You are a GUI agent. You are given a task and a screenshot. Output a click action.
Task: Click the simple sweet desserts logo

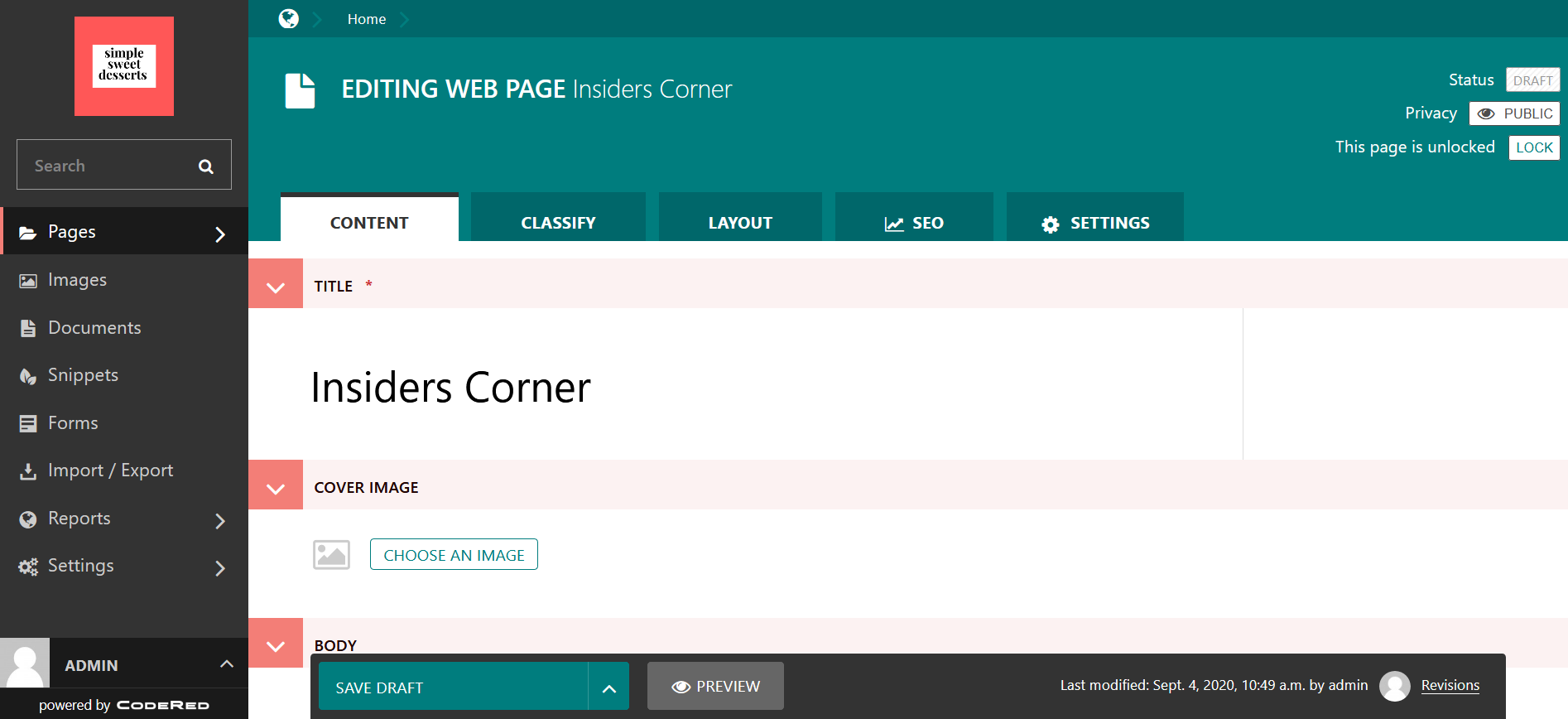[124, 66]
